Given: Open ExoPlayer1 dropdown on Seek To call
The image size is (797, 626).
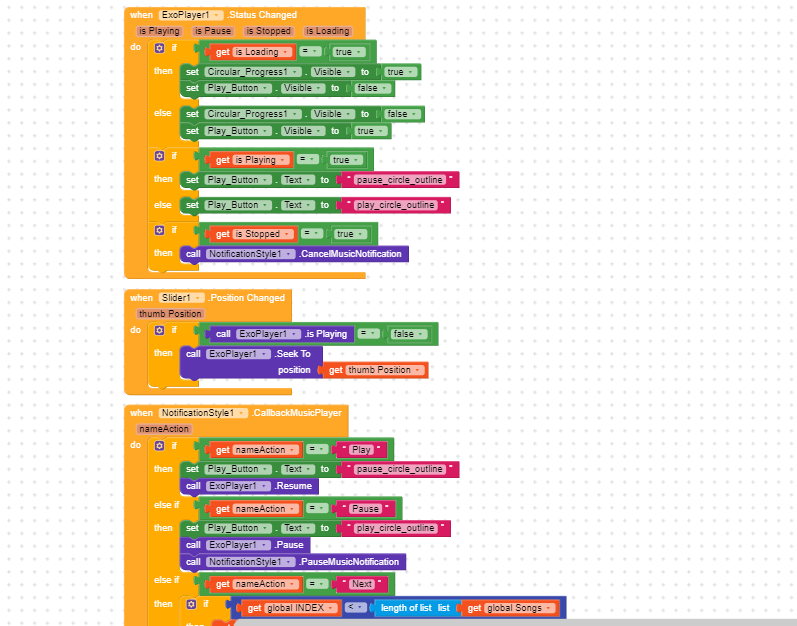Looking at the screenshot, I should point(238,354).
